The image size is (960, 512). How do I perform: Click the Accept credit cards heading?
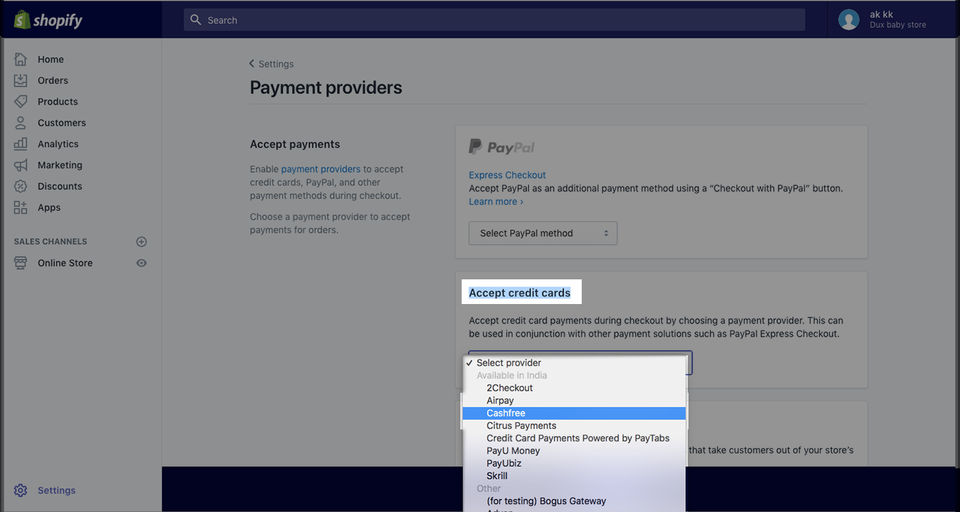point(520,293)
